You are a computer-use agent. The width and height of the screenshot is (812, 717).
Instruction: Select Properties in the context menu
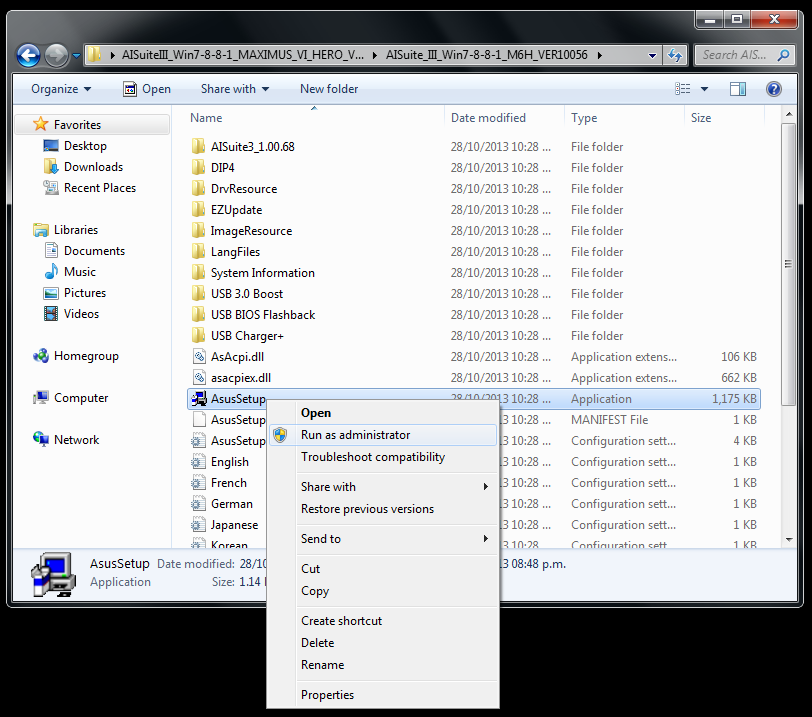pyautogui.click(x=327, y=695)
